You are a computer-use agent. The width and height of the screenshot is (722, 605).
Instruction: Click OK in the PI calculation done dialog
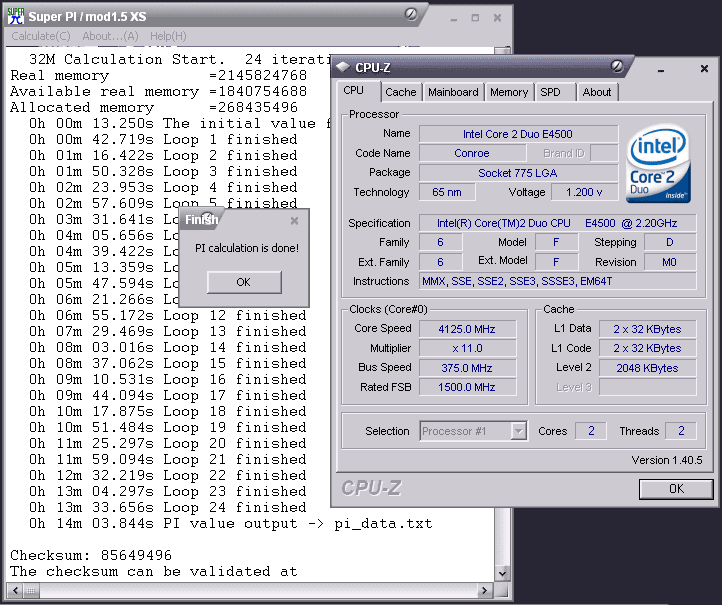coord(244,282)
